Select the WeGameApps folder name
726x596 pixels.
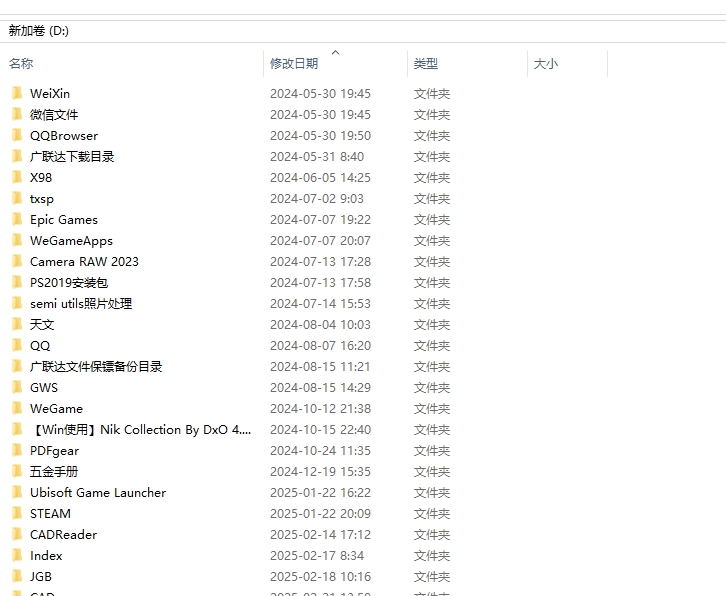click(71, 240)
